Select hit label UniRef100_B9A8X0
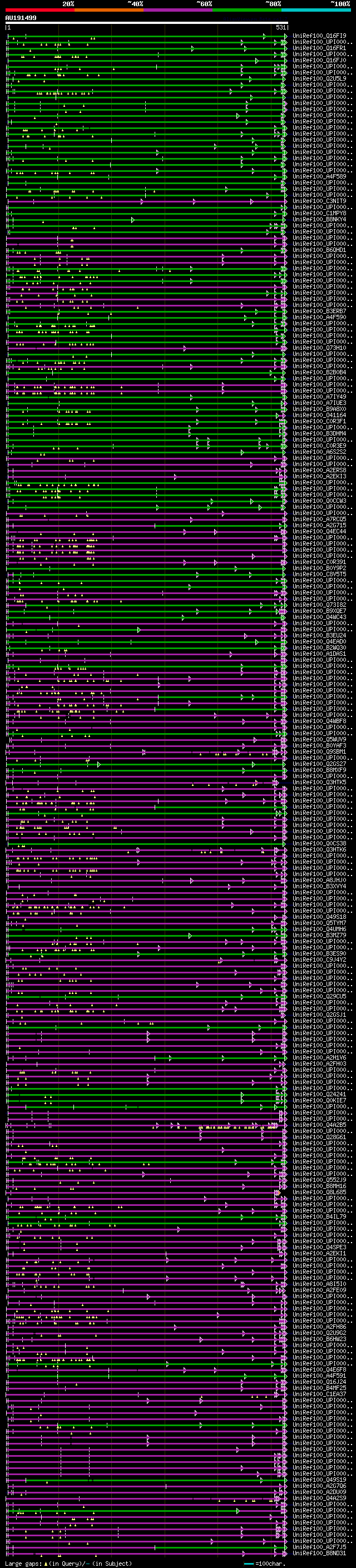356x1568 pixels. (319, 409)
